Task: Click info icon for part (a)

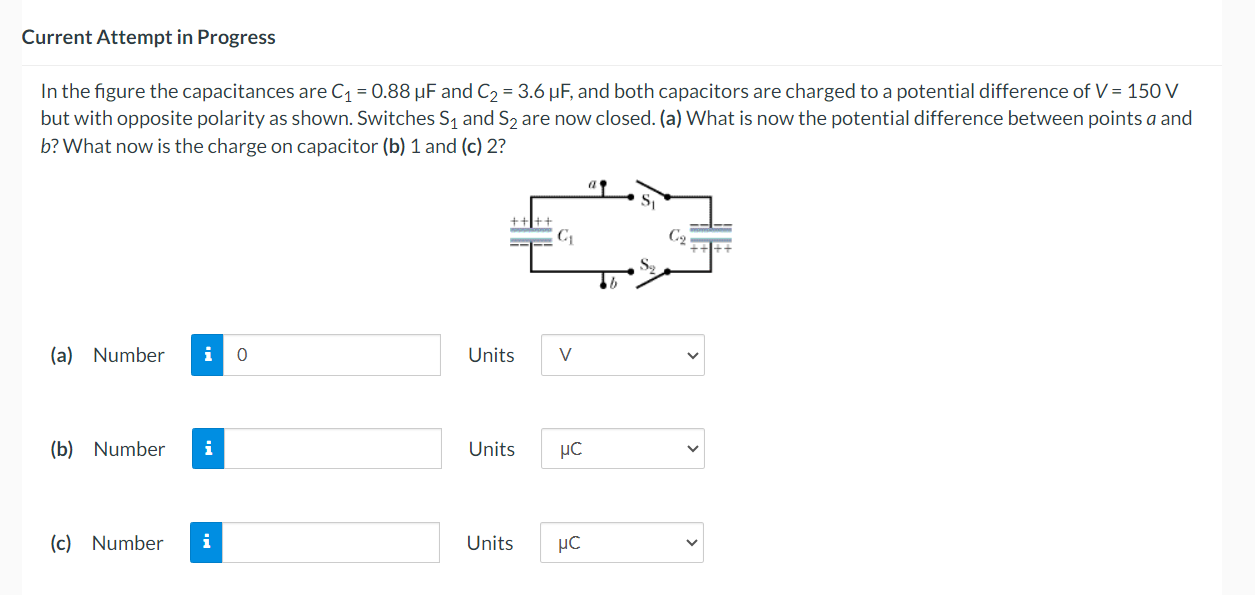Action: [206, 355]
